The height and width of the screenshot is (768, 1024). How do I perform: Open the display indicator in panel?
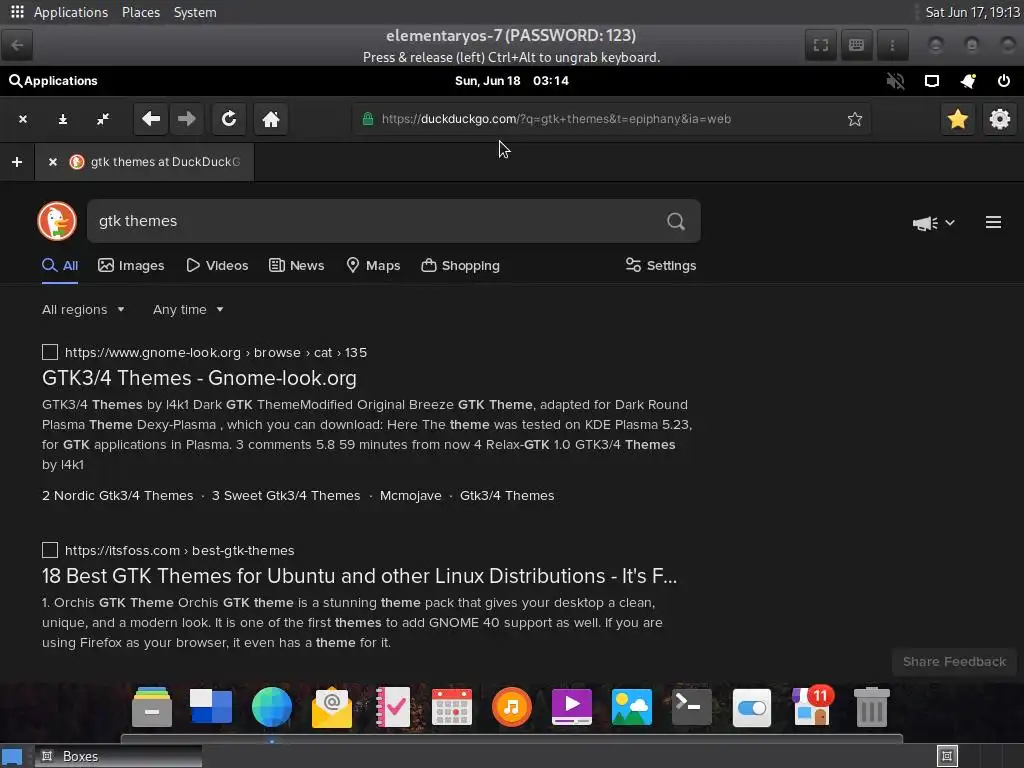pos(932,81)
